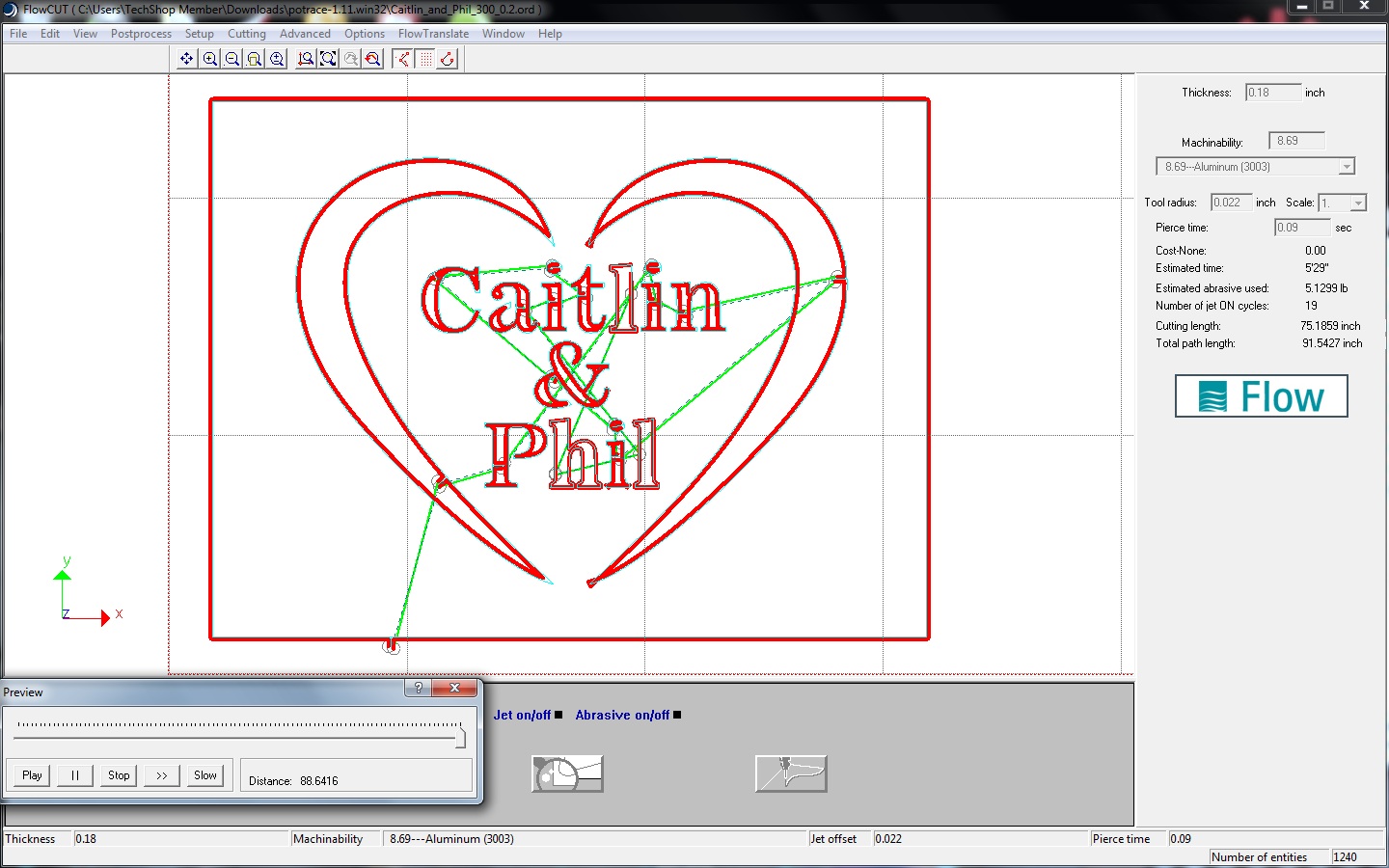
Task: Expand the Scale dropdown
Action: [1358, 203]
